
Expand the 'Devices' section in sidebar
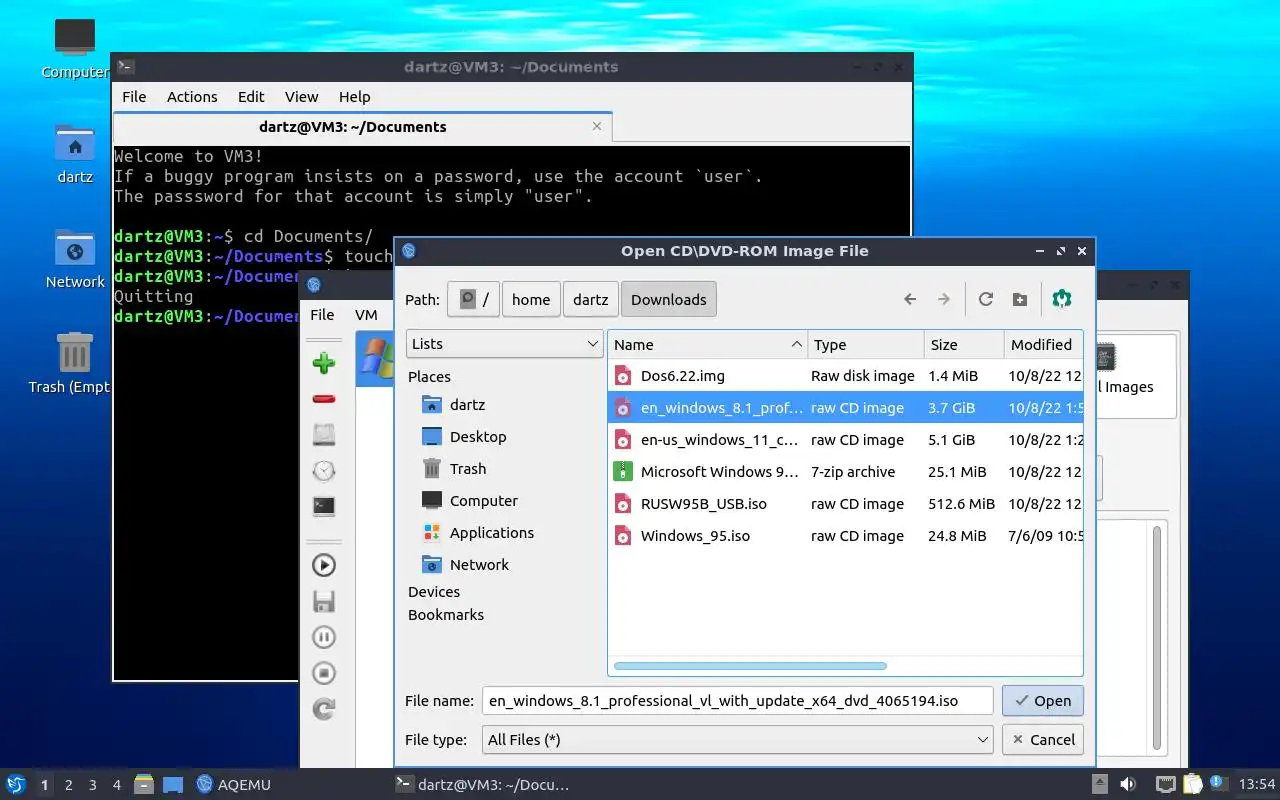434,592
